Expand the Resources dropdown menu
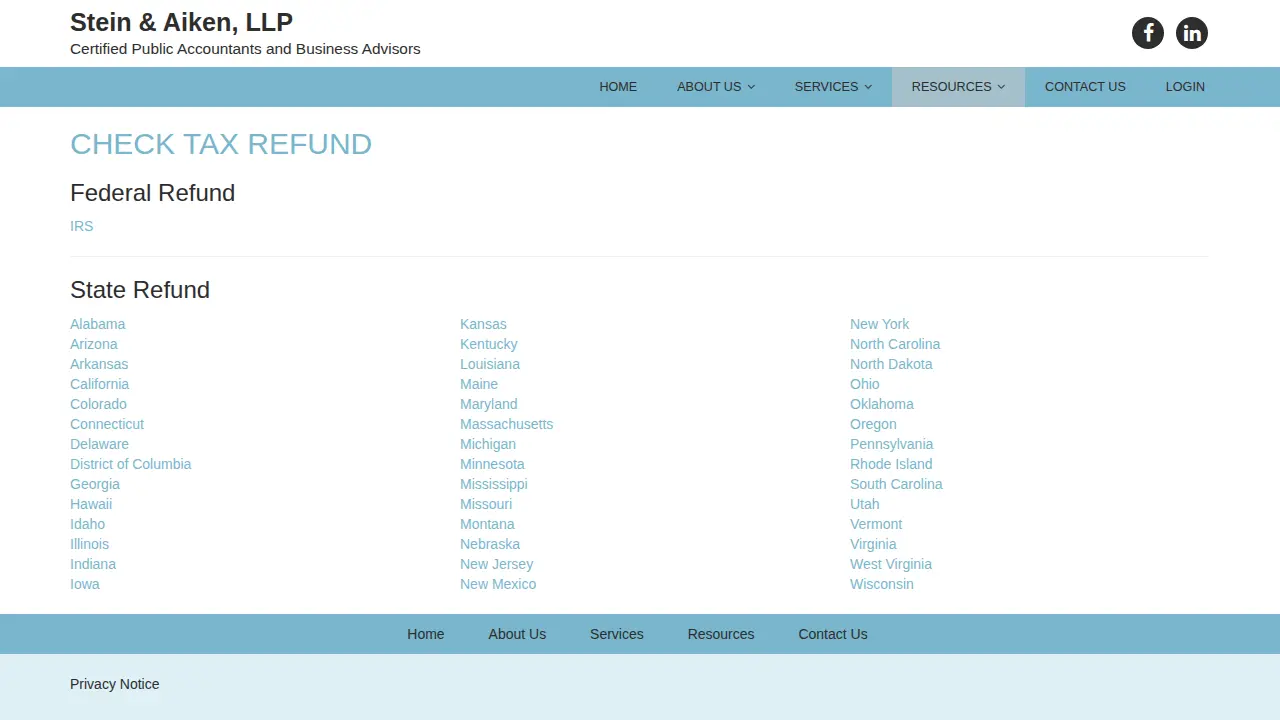The width and height of the screenshot is (1280, 720). 958,87
